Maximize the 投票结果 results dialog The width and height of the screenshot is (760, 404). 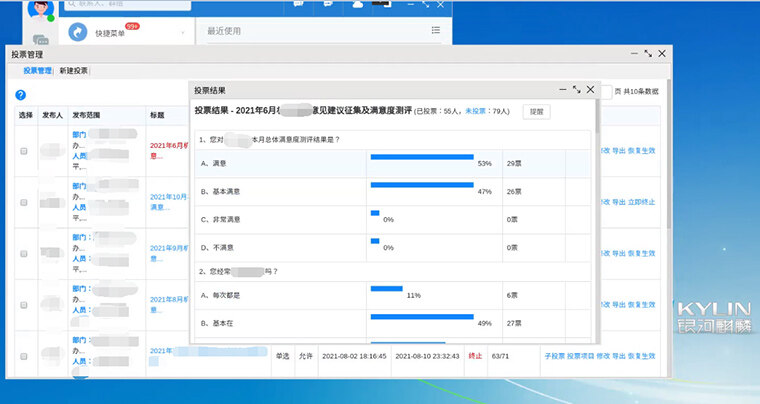(576, 89)
